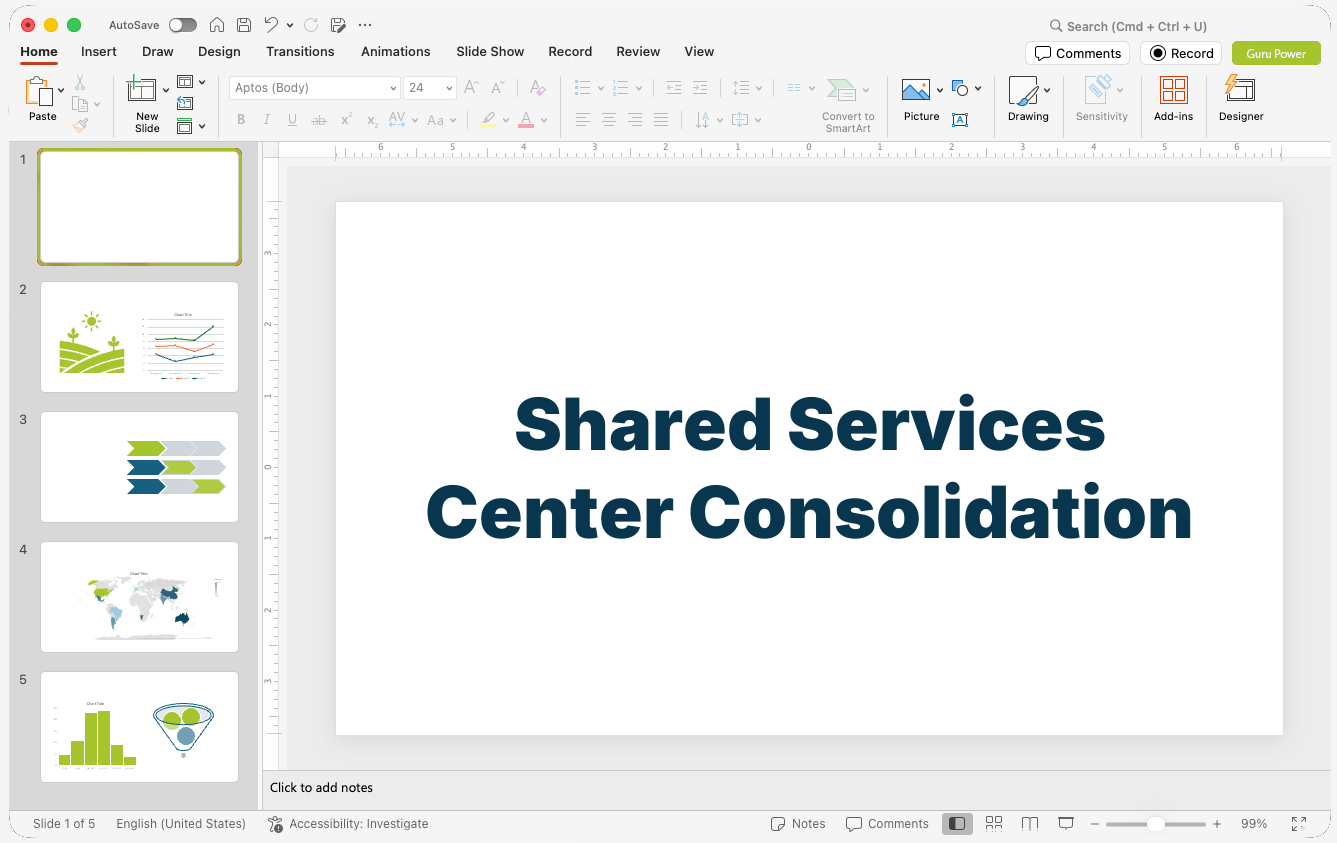The width and height of the screenshot is (1337, 843).
Task: Click the Save floppy disk icon
Action: [x=244, y=25]
